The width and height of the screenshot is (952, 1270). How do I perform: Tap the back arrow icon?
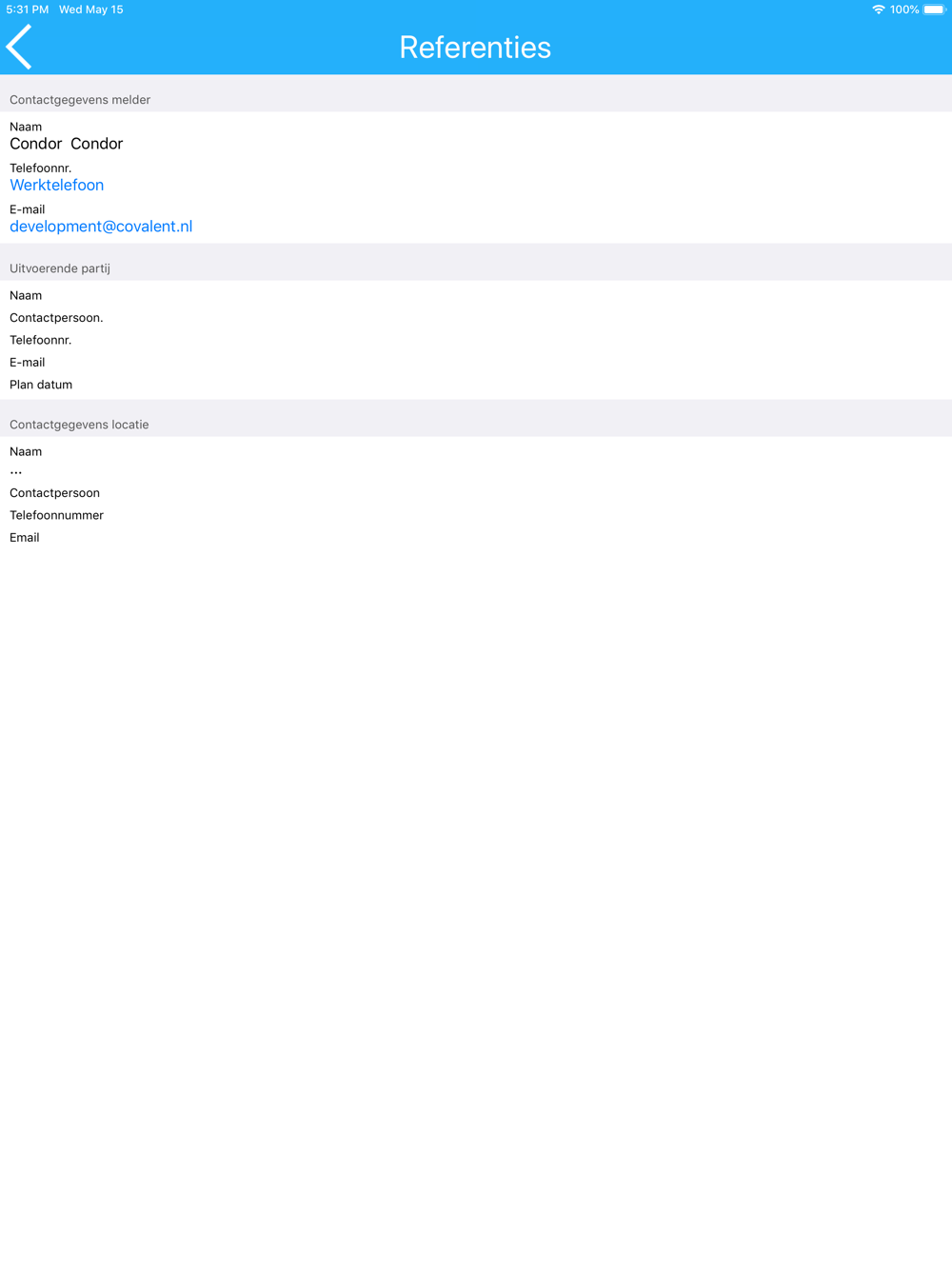pos(19,47)
